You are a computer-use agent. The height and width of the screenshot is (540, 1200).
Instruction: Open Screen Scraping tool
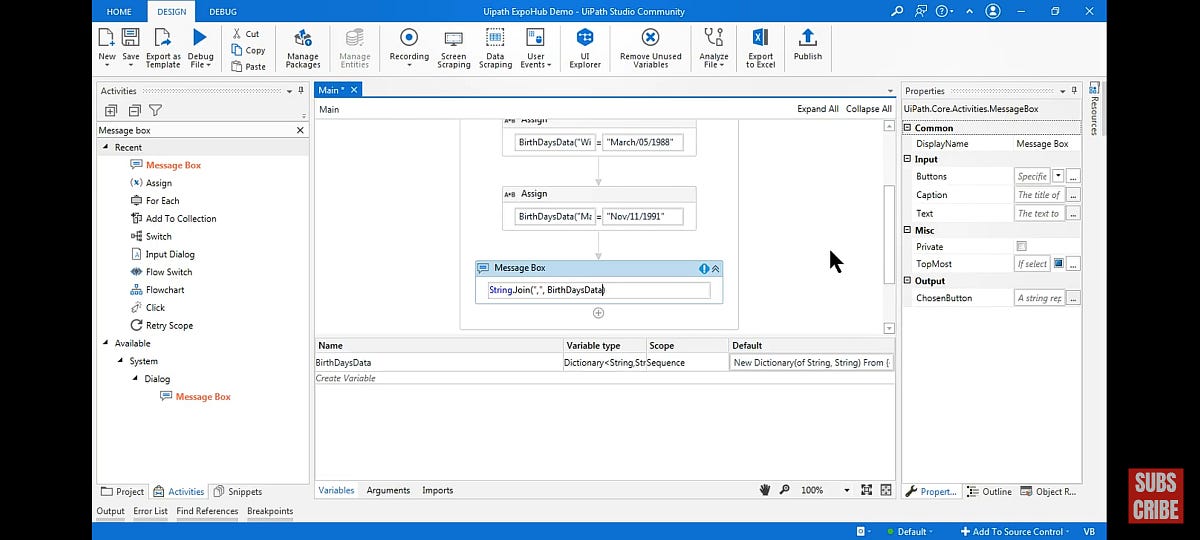454,47
